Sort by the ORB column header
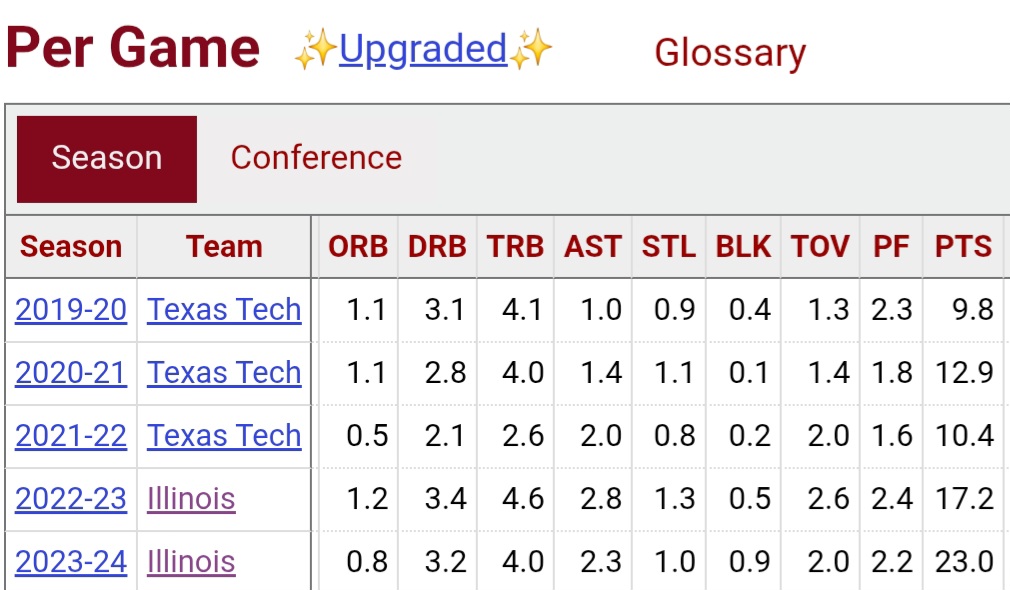Image resolution: width=1010 pixels, height=590 pixels. [x=358, y=247]
